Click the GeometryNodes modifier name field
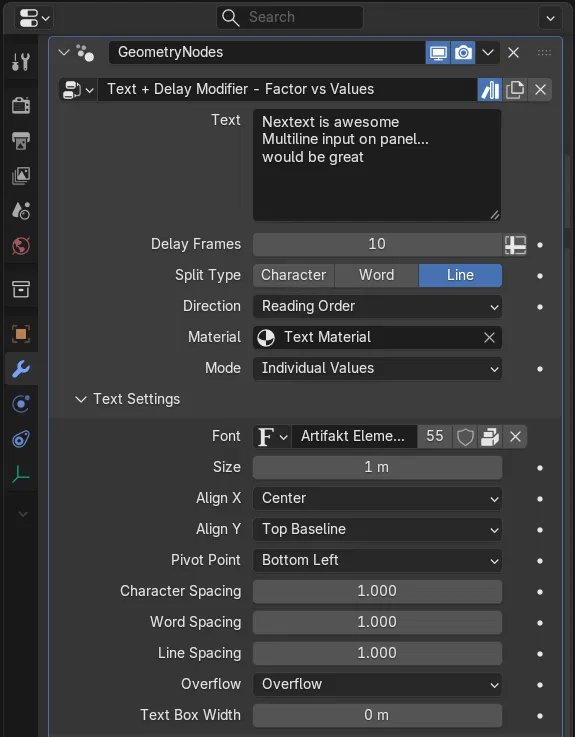Viewport: 575px width, 737px height. click(267, 53)
